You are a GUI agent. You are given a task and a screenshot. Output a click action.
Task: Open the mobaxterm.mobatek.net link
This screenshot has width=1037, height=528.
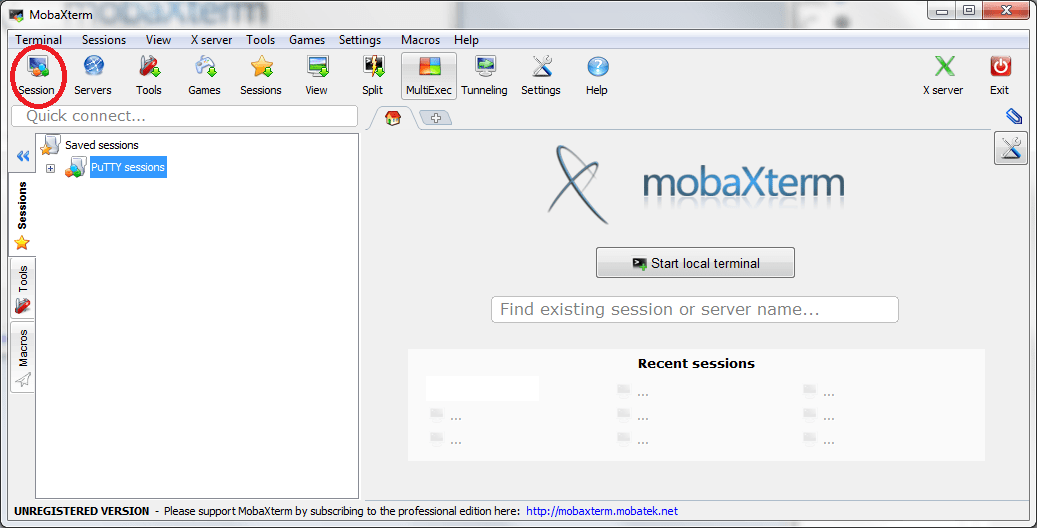click(x=602, y=511)
